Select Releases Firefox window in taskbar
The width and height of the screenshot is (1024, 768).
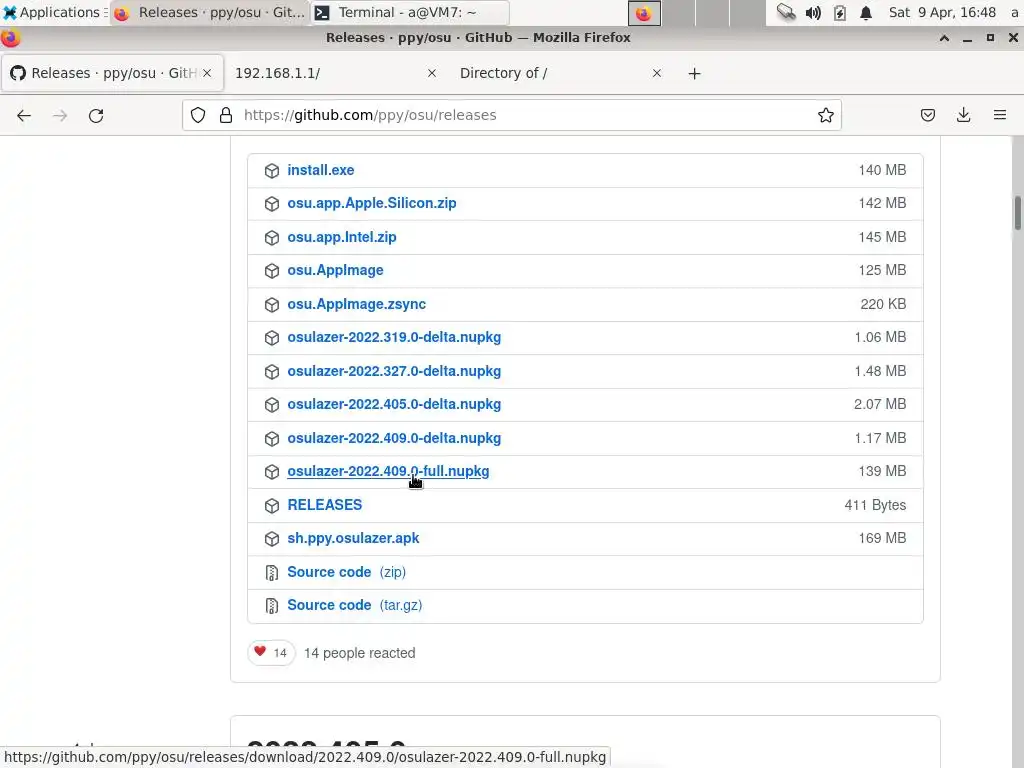click(210, 12)
